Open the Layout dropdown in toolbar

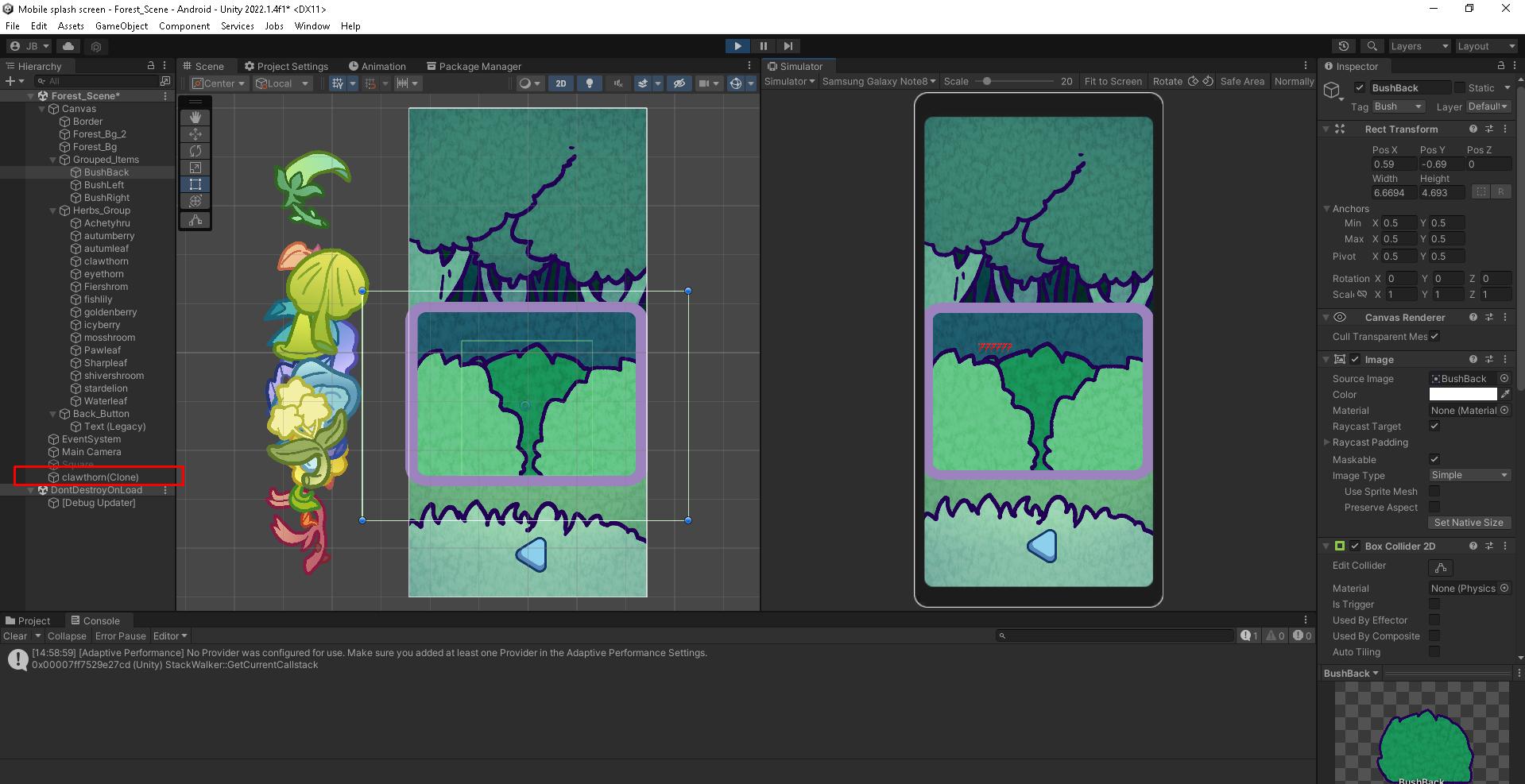tap(1485, 46)
